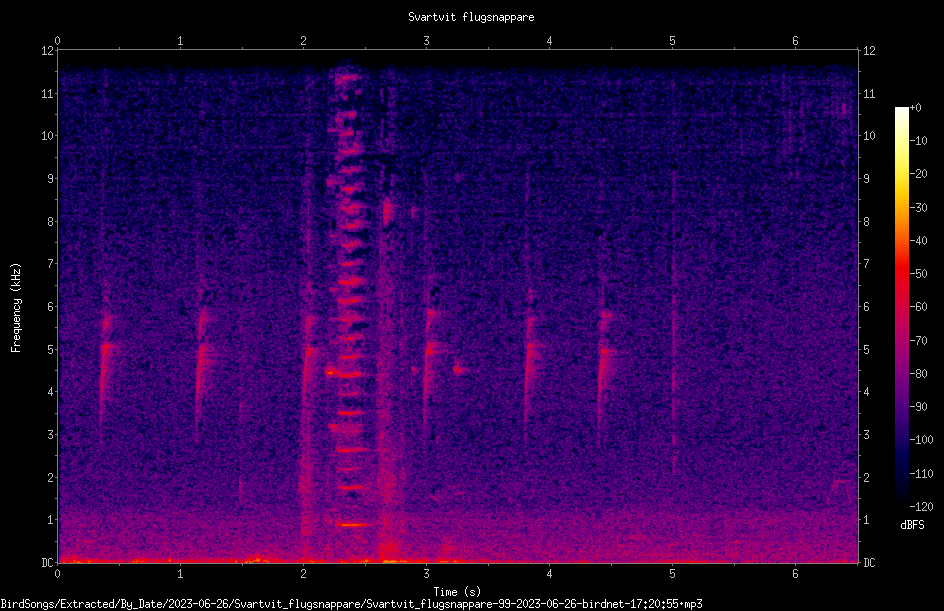The height and width of the screenshot is (611, 944).
Task: Click the "3" tick on the right frequency axis
Action: (x=867, y=435)
